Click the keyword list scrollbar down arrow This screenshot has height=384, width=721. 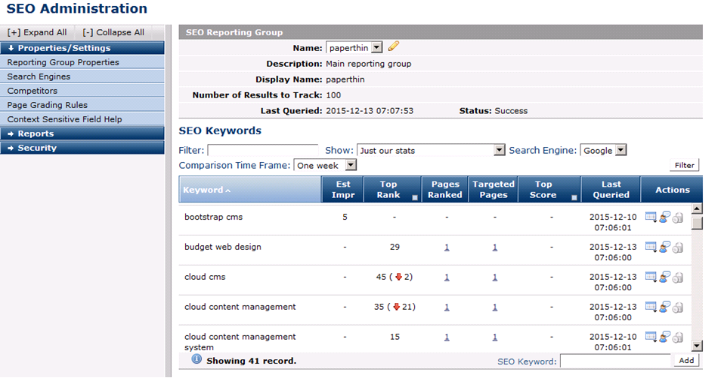tap(697, 346)
